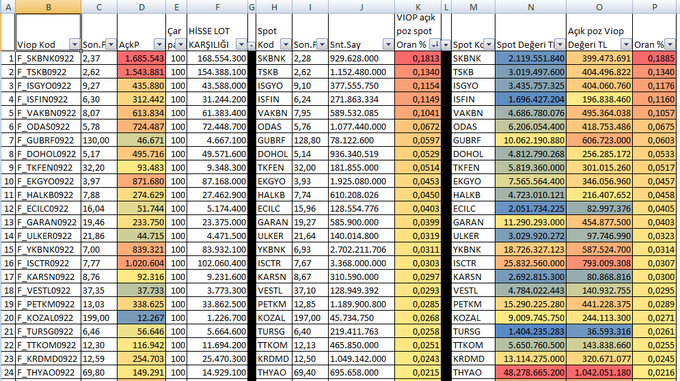
Task: Open the Açık poz Viop Değeri TL filter
Action: (x=626, y=45)
